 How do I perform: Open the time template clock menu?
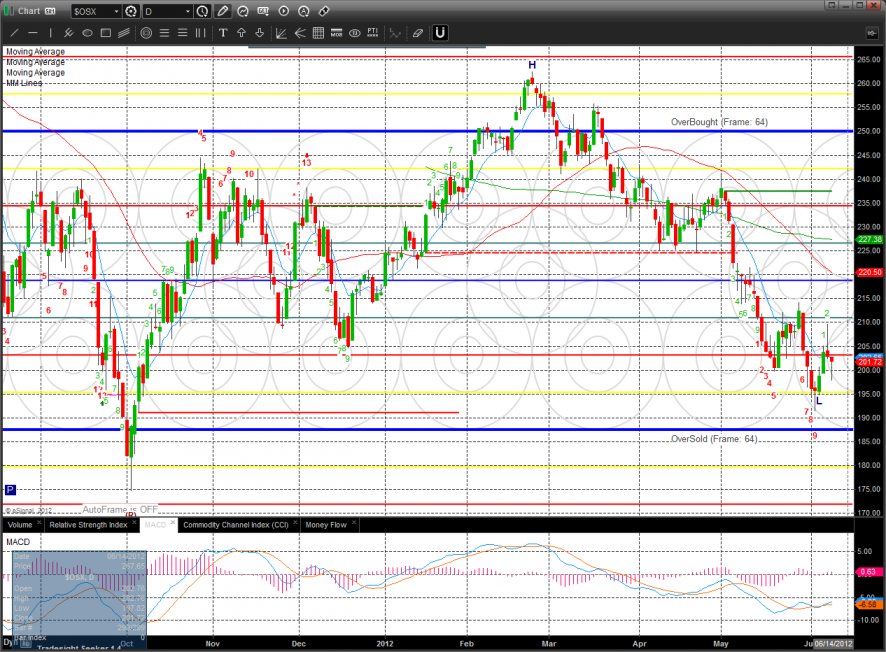coord(203,11)
